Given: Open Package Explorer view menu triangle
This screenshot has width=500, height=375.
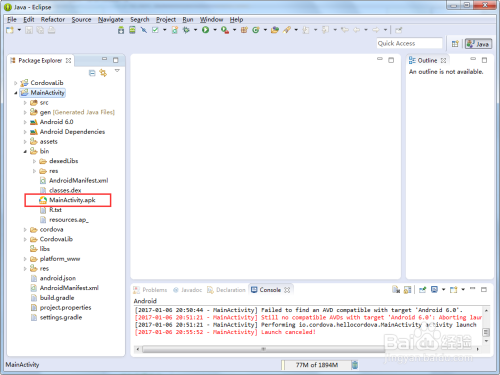Looking at the screenshot, I should pos(117,71).
